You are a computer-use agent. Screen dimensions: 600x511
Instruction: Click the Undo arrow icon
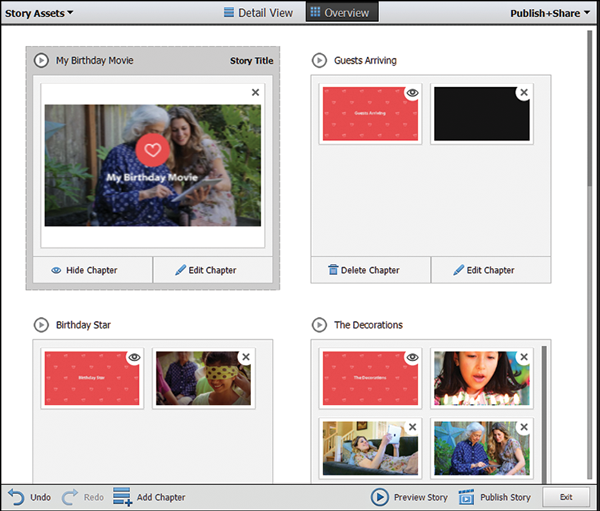click(15, 497)
